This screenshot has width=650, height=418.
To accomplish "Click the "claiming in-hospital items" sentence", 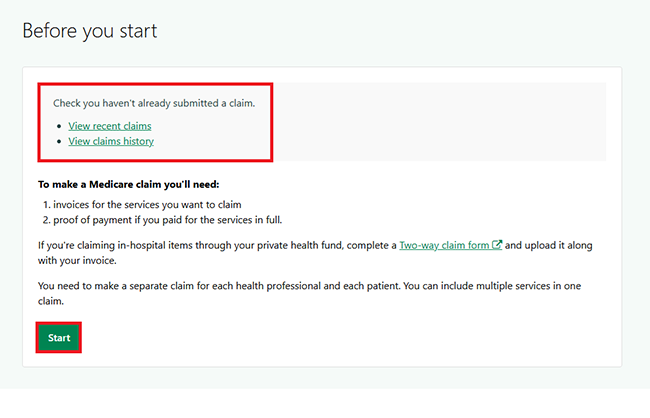I will [x=150, y=245].
